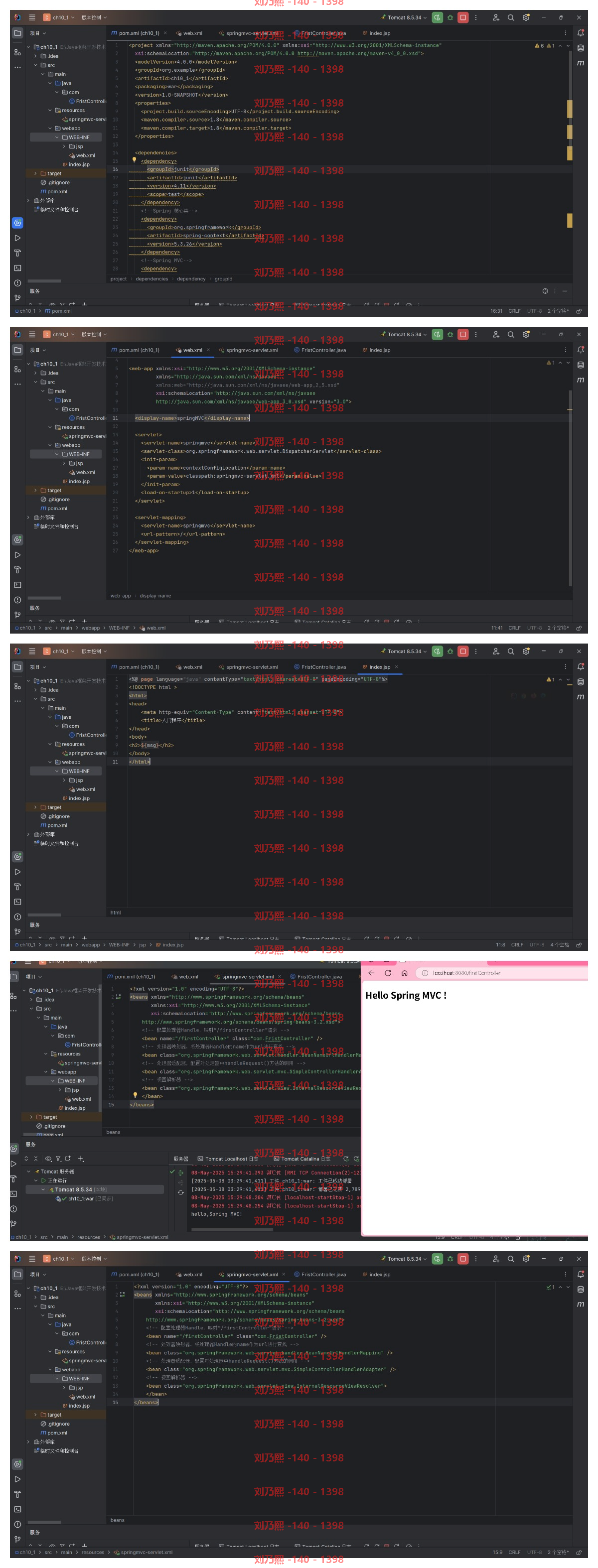Select the Tomcat 8.5.34 row in the Services tree

pos(95,1189)
